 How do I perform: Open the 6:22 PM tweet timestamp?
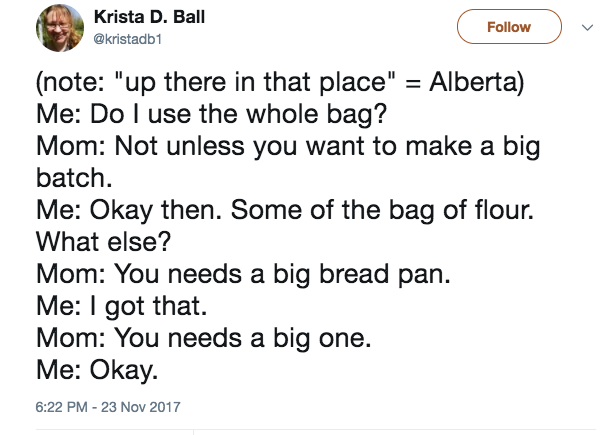pos(61,407)
